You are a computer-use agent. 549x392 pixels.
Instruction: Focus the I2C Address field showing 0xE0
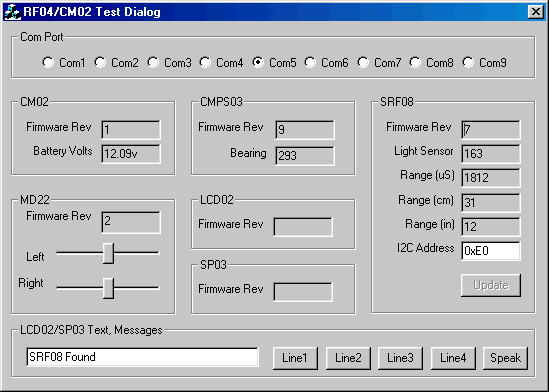(491, 251)
